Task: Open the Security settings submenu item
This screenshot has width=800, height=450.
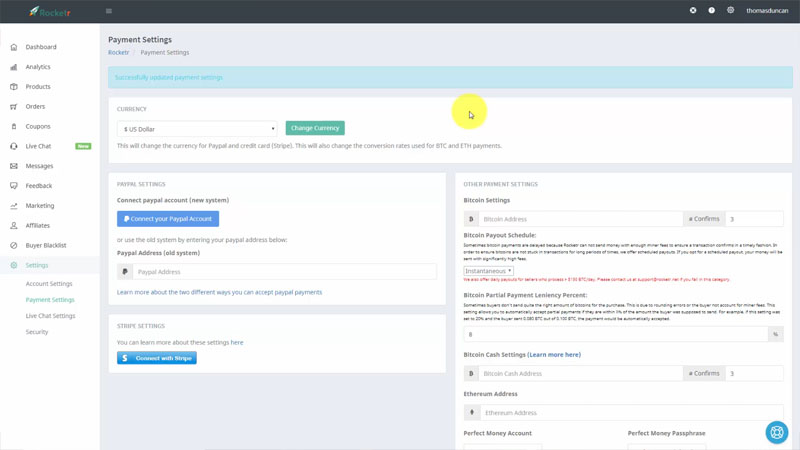Action: click(37, 332)
